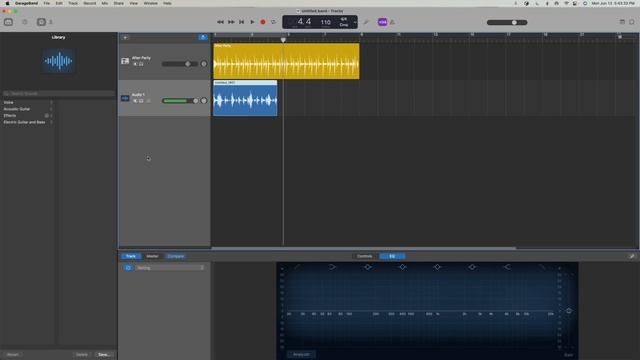The image size is (640, 360).
Task: Open the Apple menu
Action: pyautogui.click(x=7, y=3)
